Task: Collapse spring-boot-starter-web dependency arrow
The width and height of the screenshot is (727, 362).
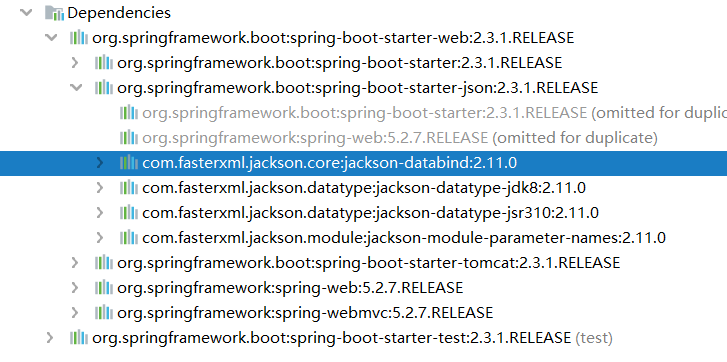Action: (51, 38)
